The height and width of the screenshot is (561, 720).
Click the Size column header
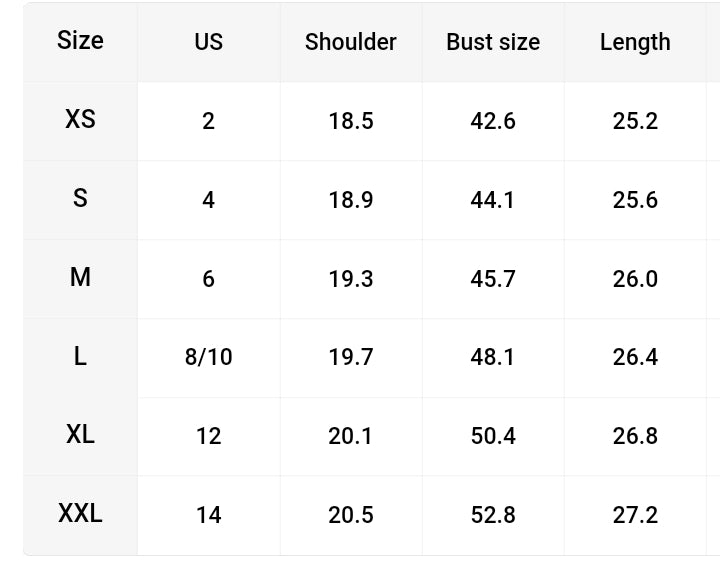click(80, 40)
